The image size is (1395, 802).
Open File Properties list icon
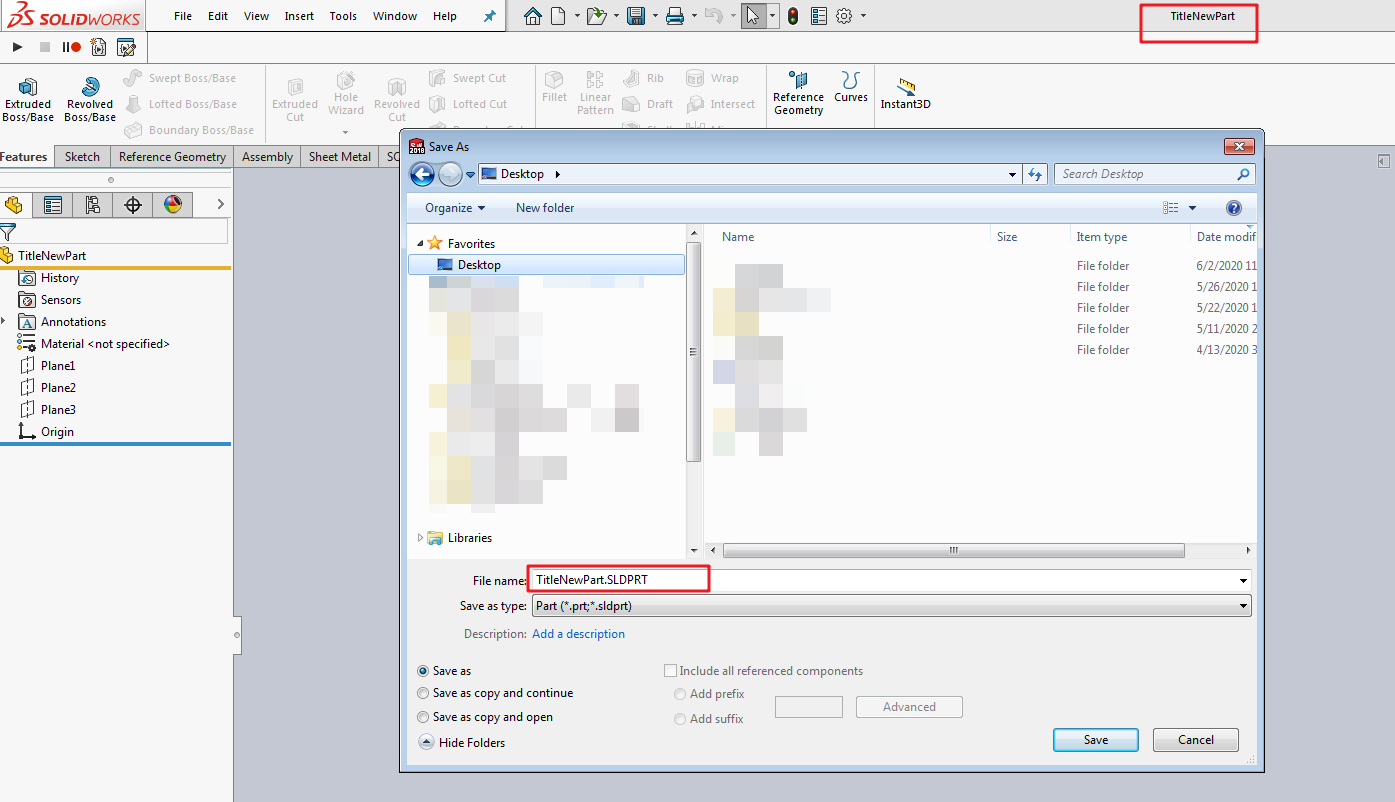point(819,16)
